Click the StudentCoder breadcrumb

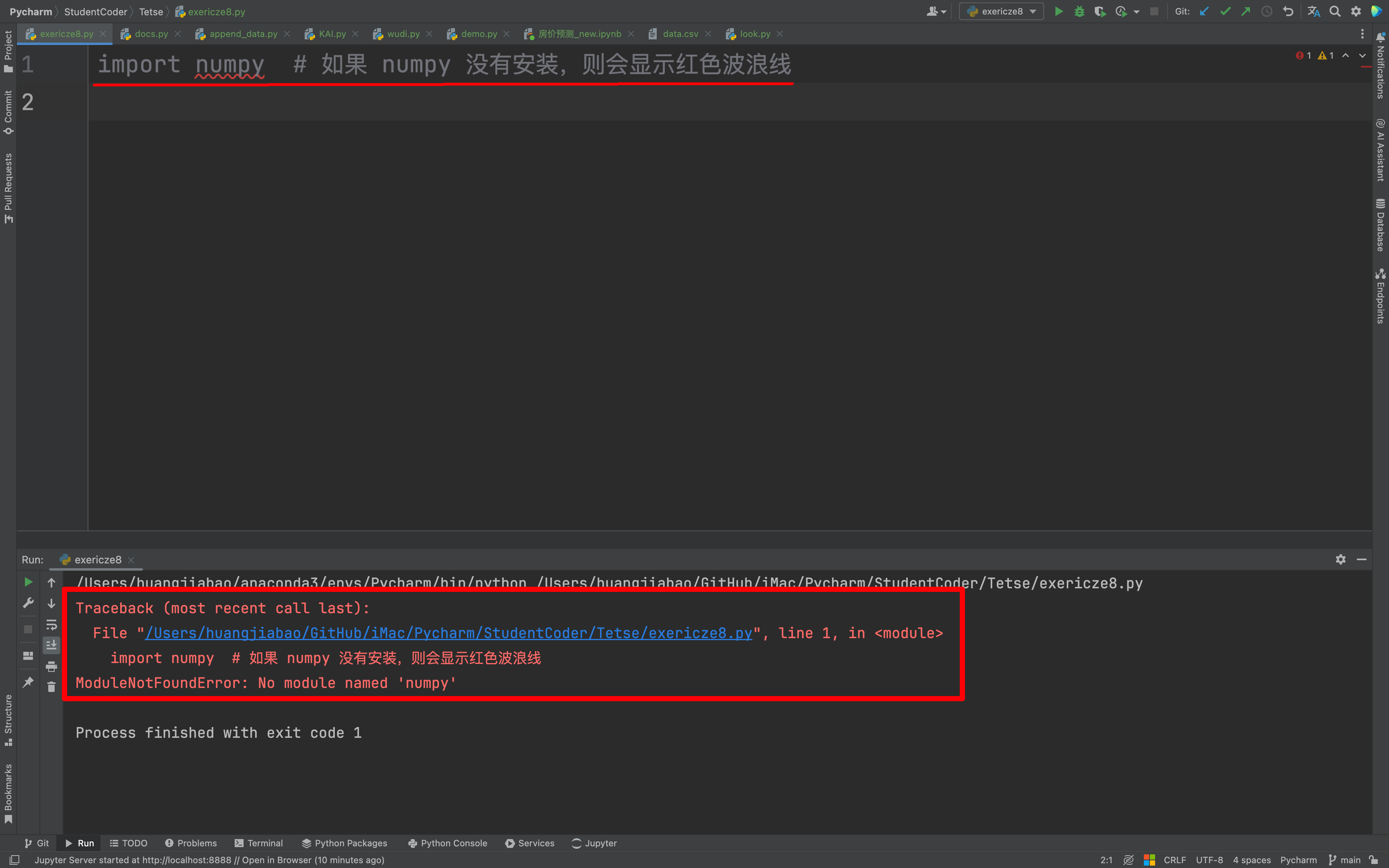[95, 12]
